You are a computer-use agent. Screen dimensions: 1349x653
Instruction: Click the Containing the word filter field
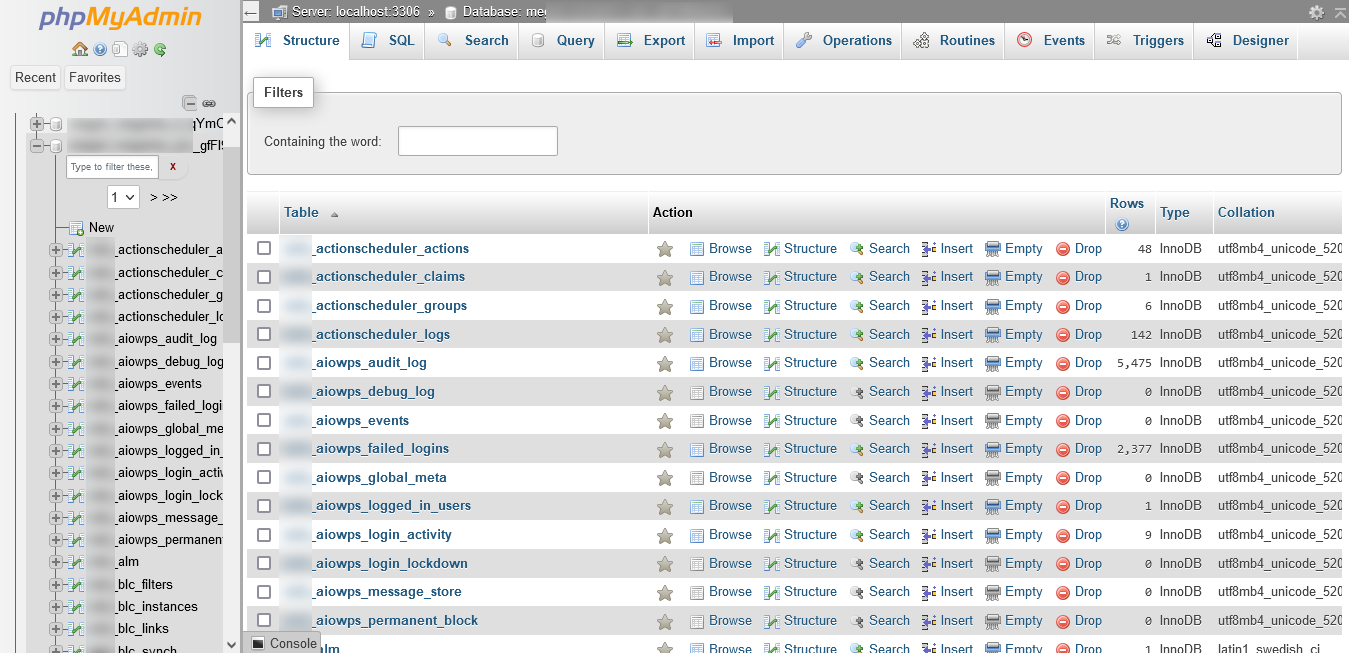coord(478,141)
